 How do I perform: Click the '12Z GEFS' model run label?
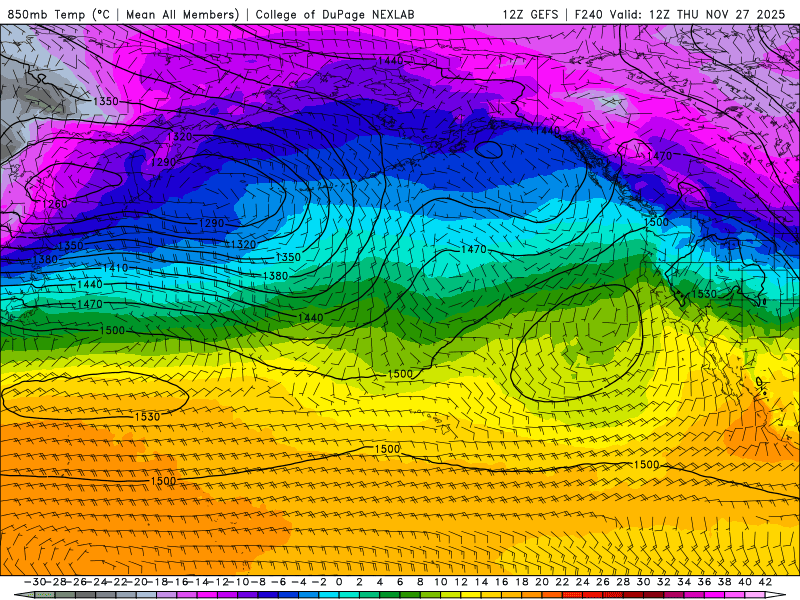tap(530, 14)
